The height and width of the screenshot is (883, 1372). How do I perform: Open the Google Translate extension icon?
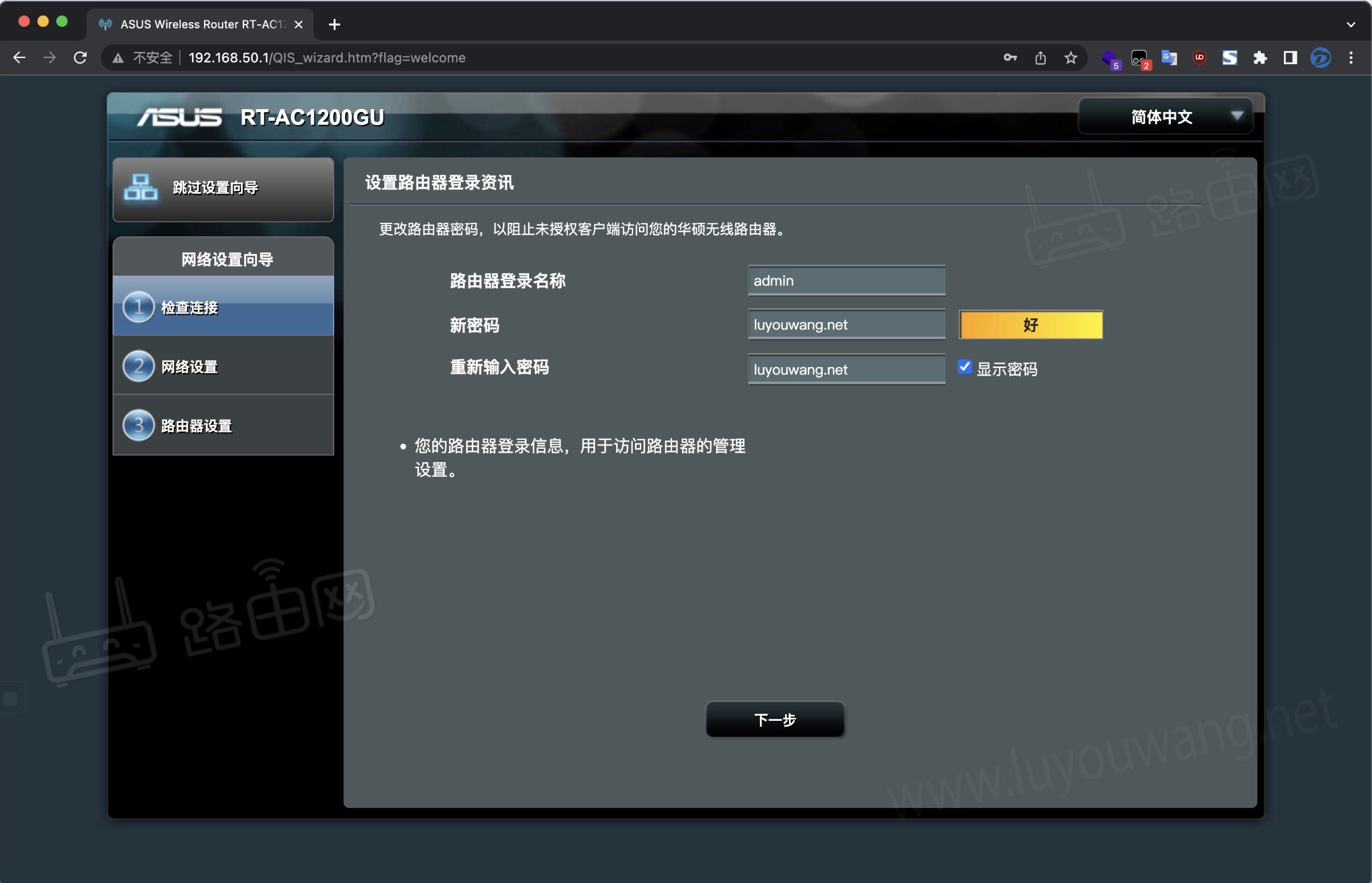[1169, 58]
